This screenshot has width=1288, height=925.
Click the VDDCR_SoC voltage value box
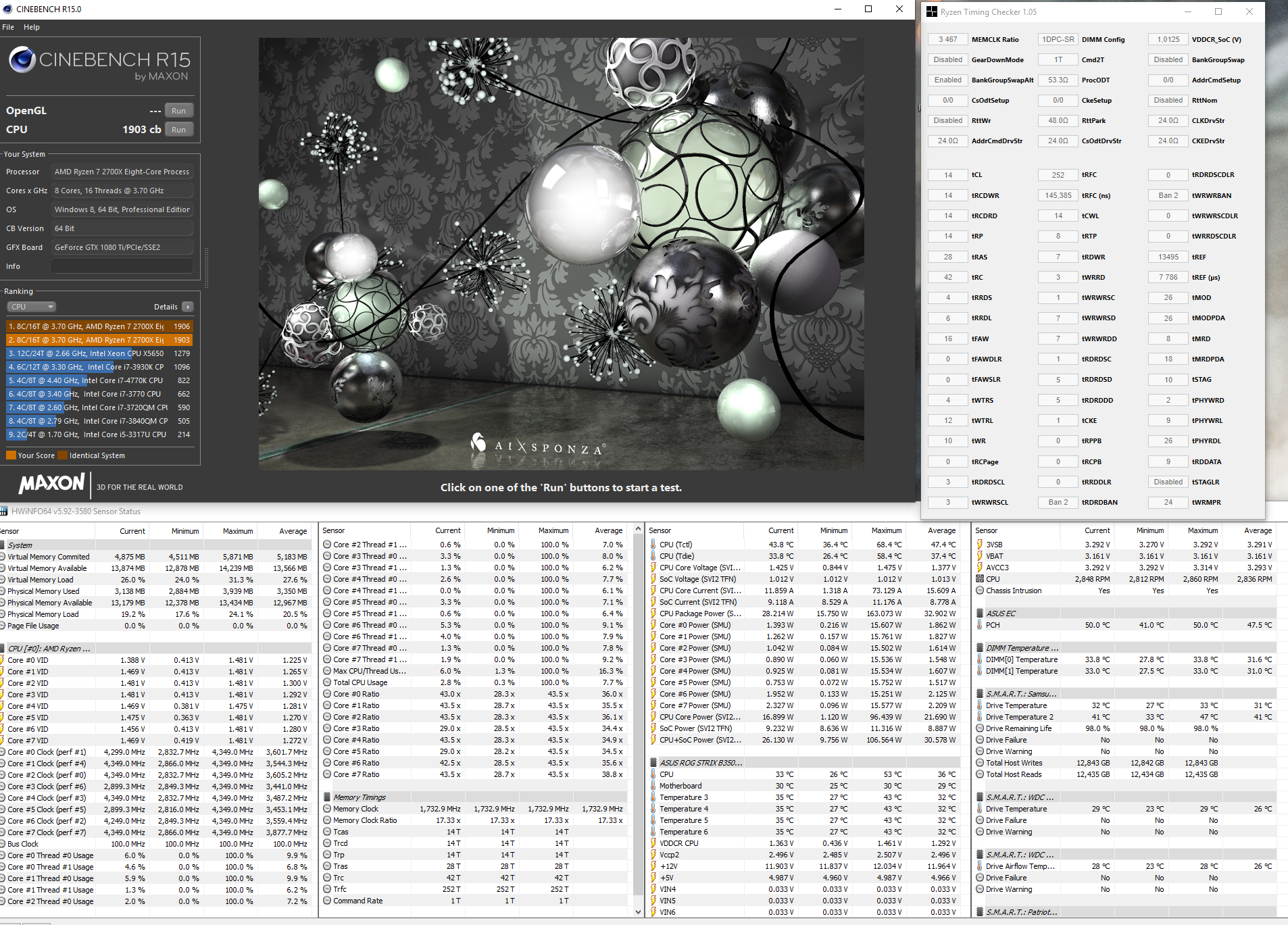tap(1168, 39)
